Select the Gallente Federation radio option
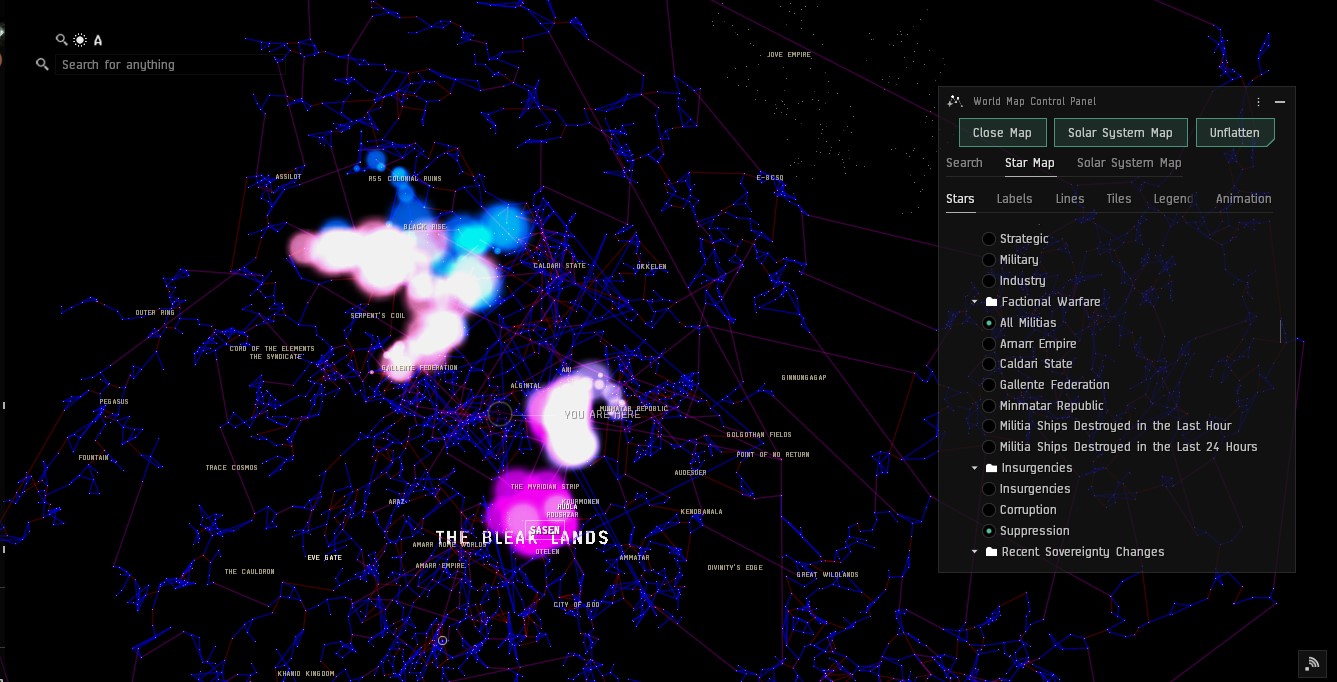This screenshot has height=682, width=1337. (989, 385)
